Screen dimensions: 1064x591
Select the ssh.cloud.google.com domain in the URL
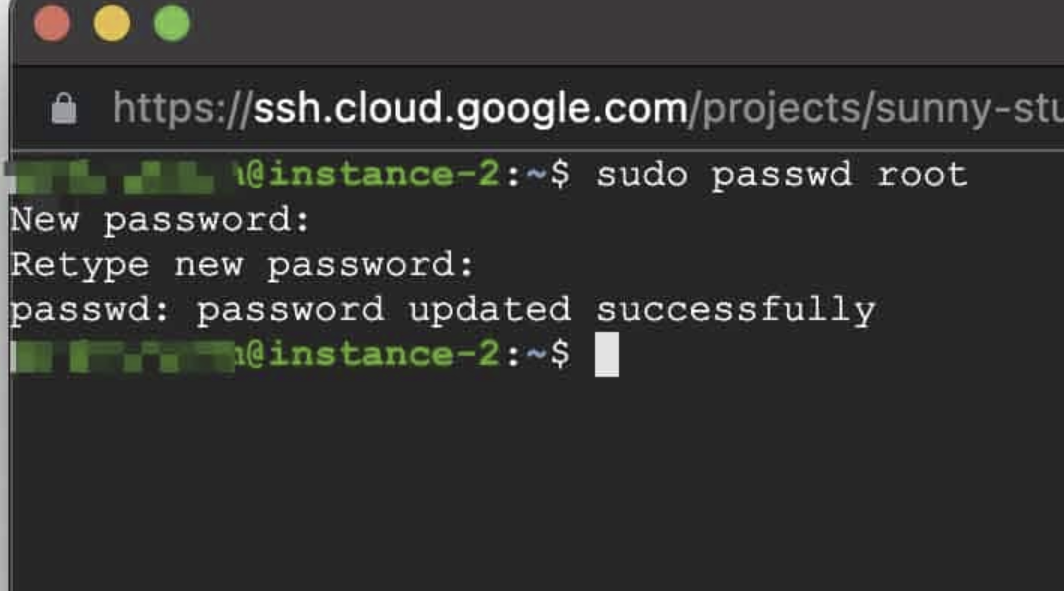click(470, 109)
